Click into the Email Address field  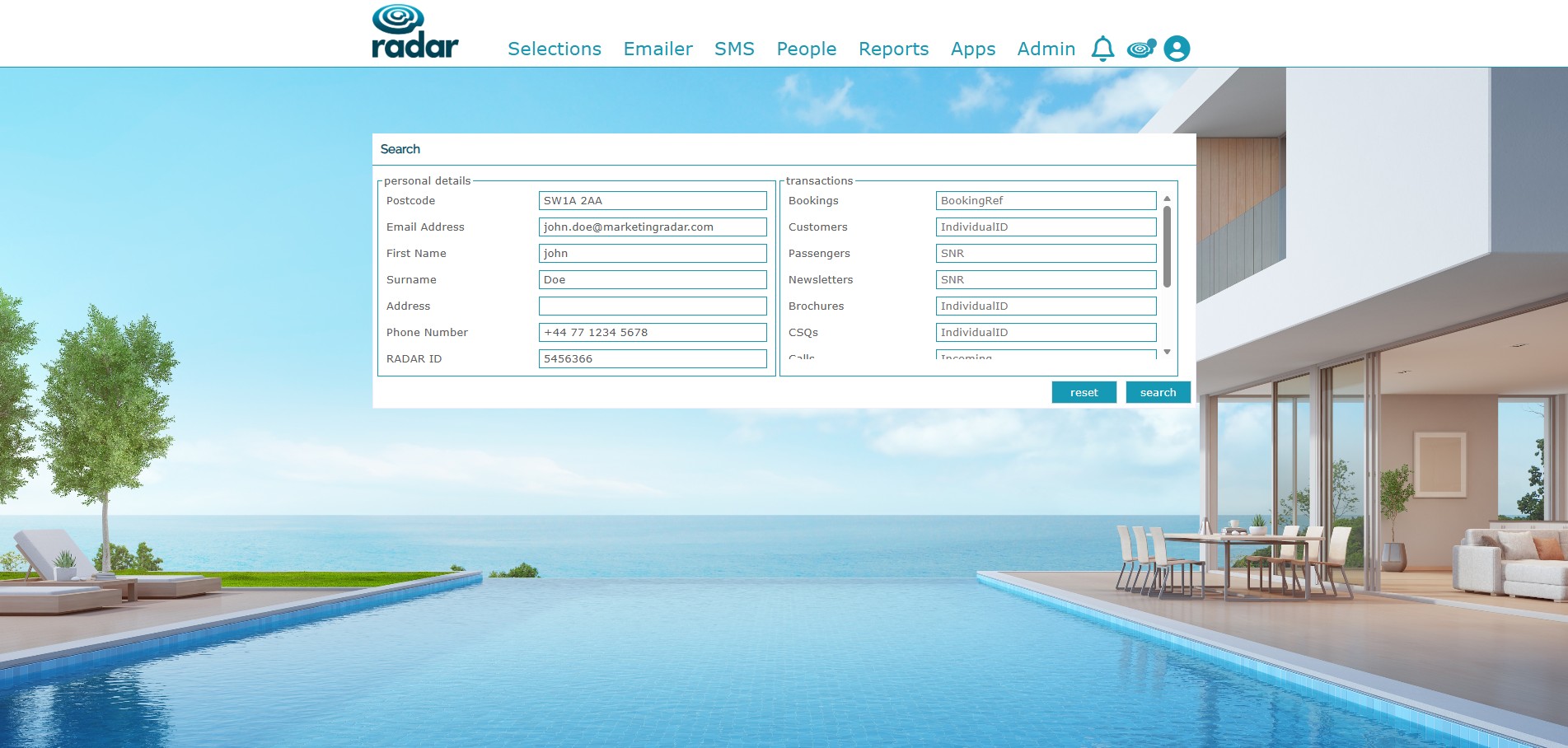coord(653,227)
